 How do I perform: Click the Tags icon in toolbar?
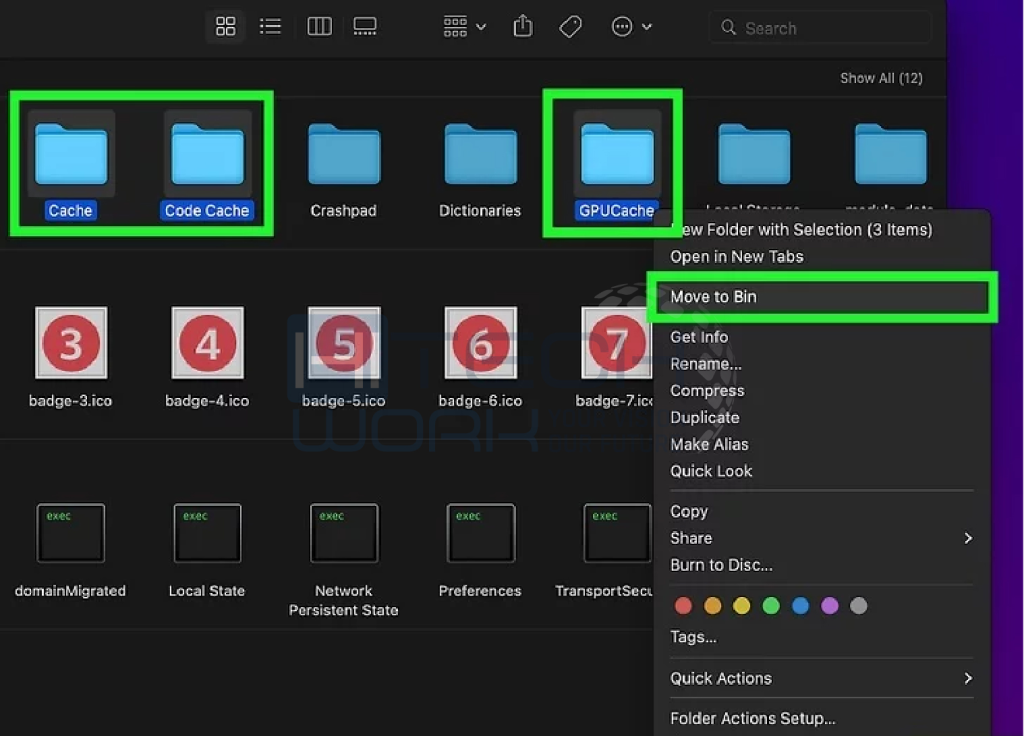point(570,27)
